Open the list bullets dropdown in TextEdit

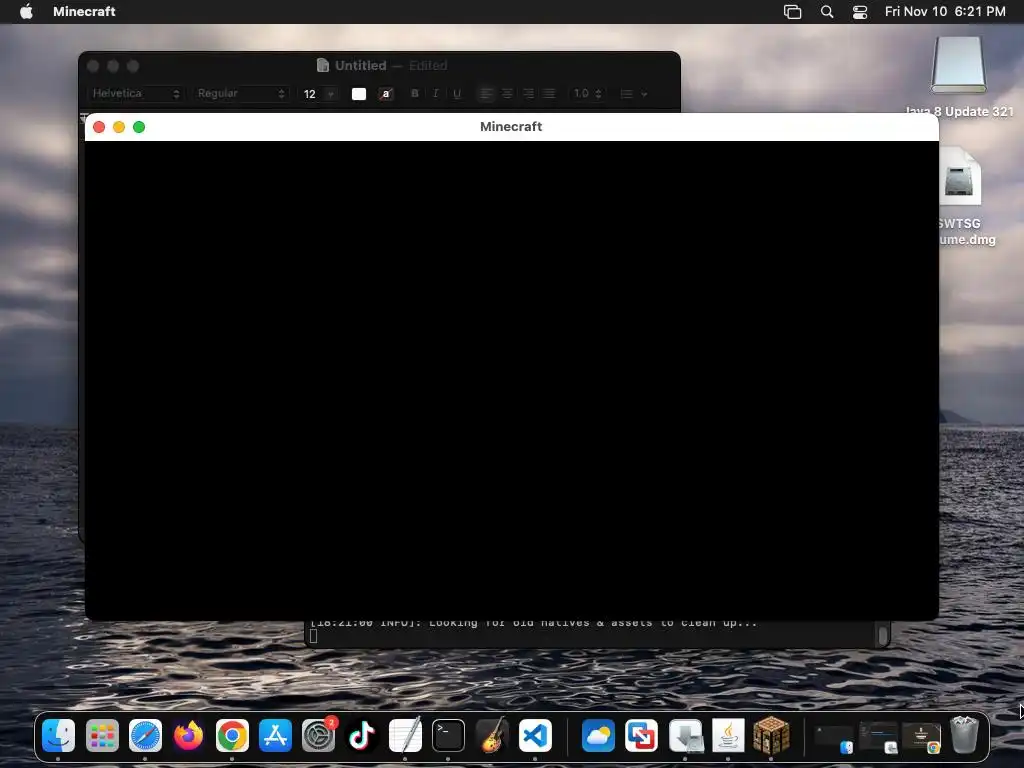tap(633, 93)
